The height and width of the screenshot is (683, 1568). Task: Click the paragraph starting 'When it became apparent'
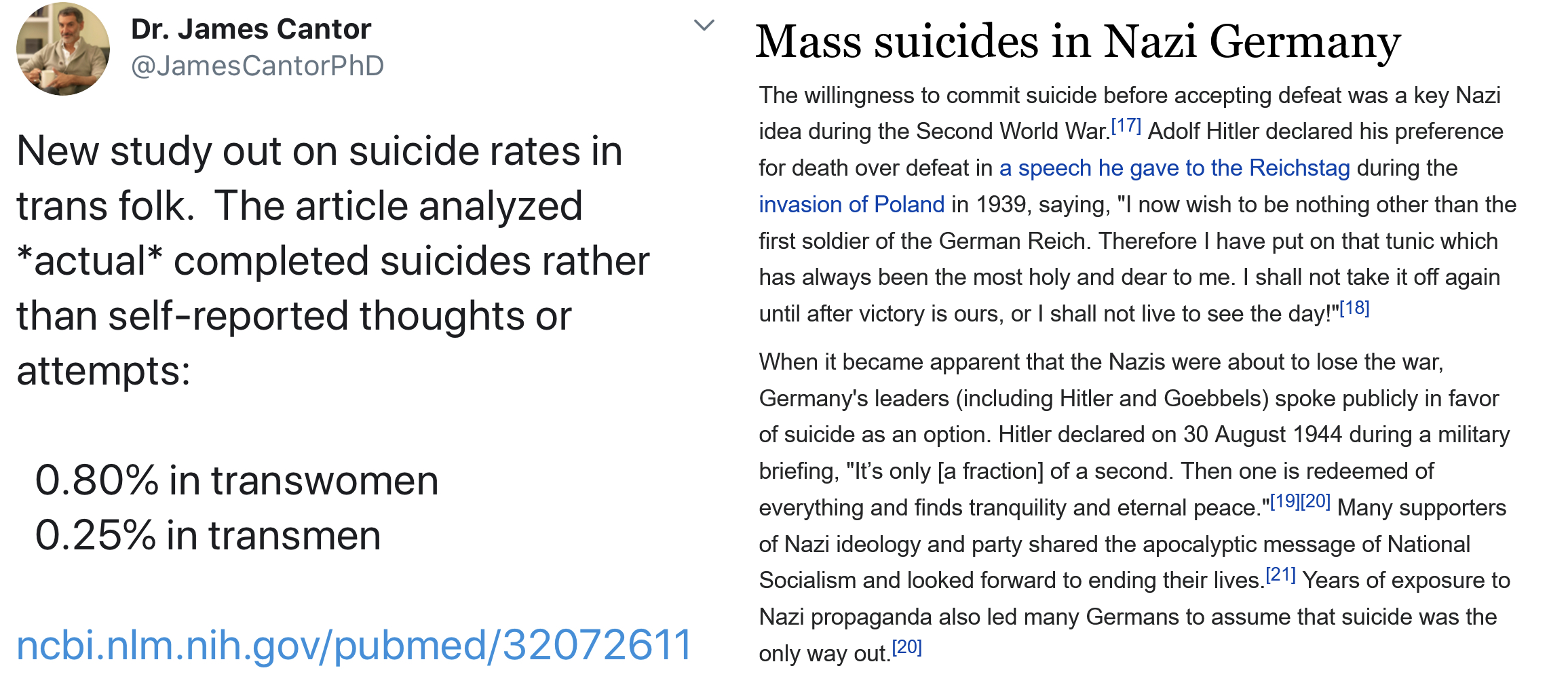pyautogui.click(x=1134, y=507)
